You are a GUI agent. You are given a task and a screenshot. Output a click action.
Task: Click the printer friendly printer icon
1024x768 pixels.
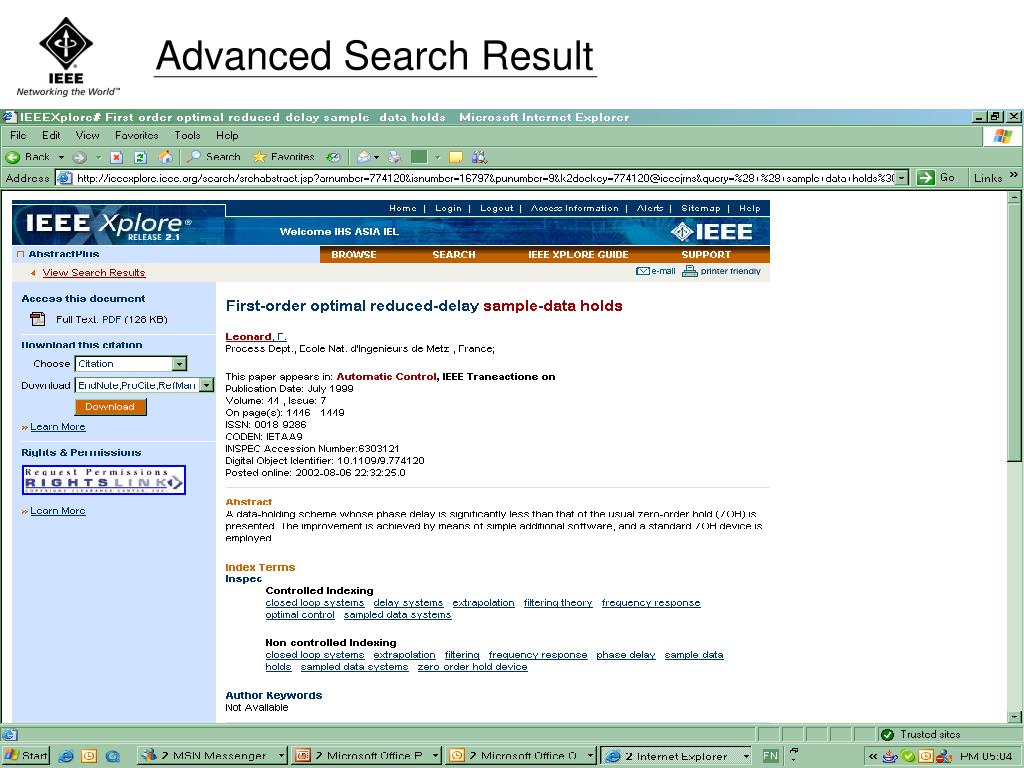[x=690, y=271]
